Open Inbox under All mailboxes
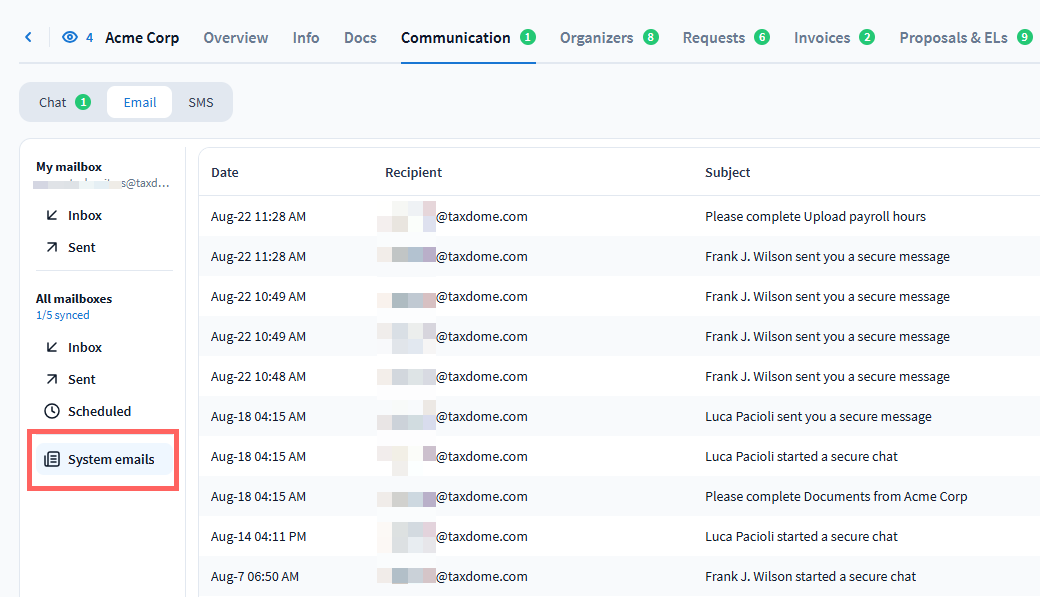 coord(84,347)
